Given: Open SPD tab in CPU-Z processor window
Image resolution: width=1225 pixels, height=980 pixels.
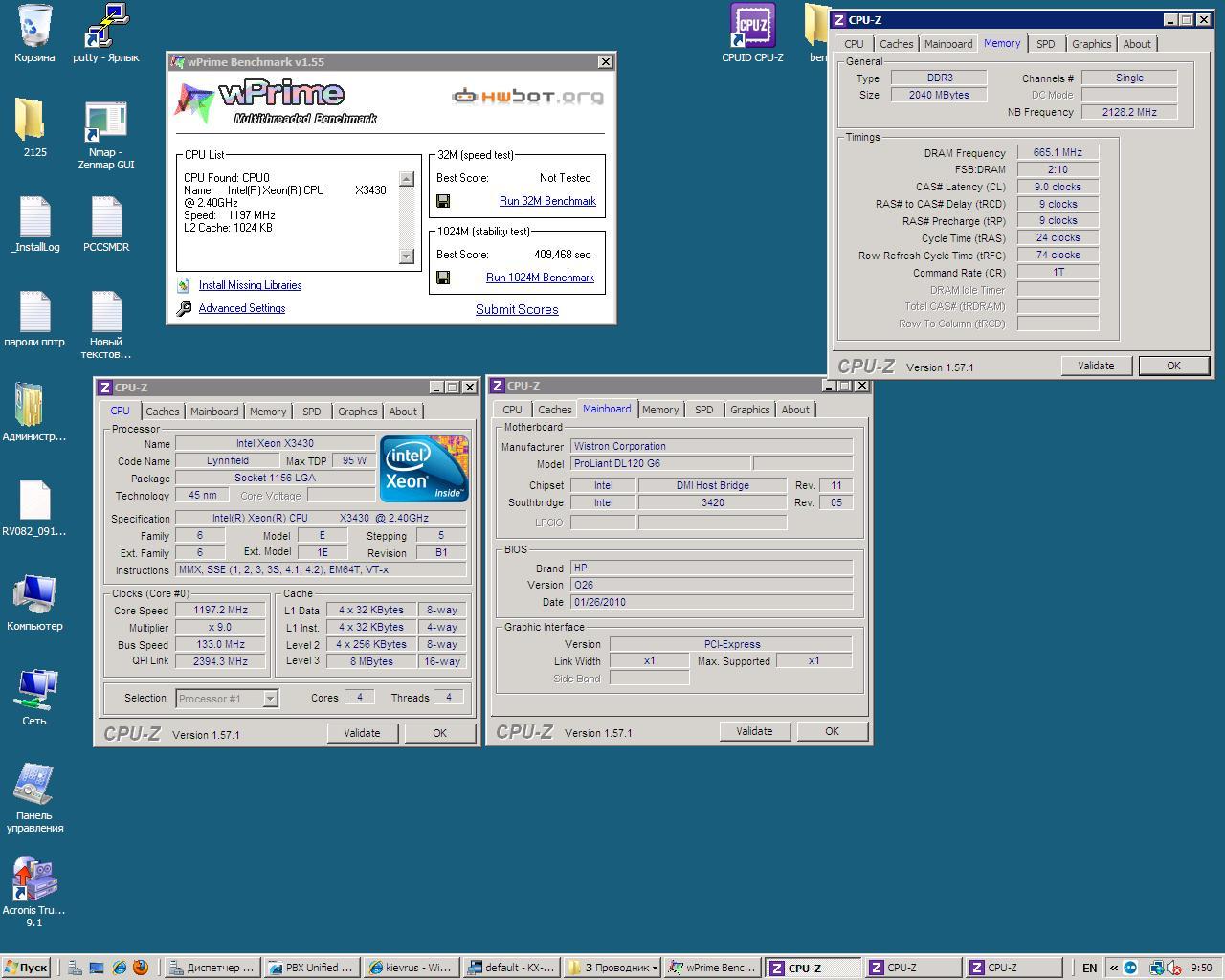Looking at the screenshot, I should tap(312, 412).
